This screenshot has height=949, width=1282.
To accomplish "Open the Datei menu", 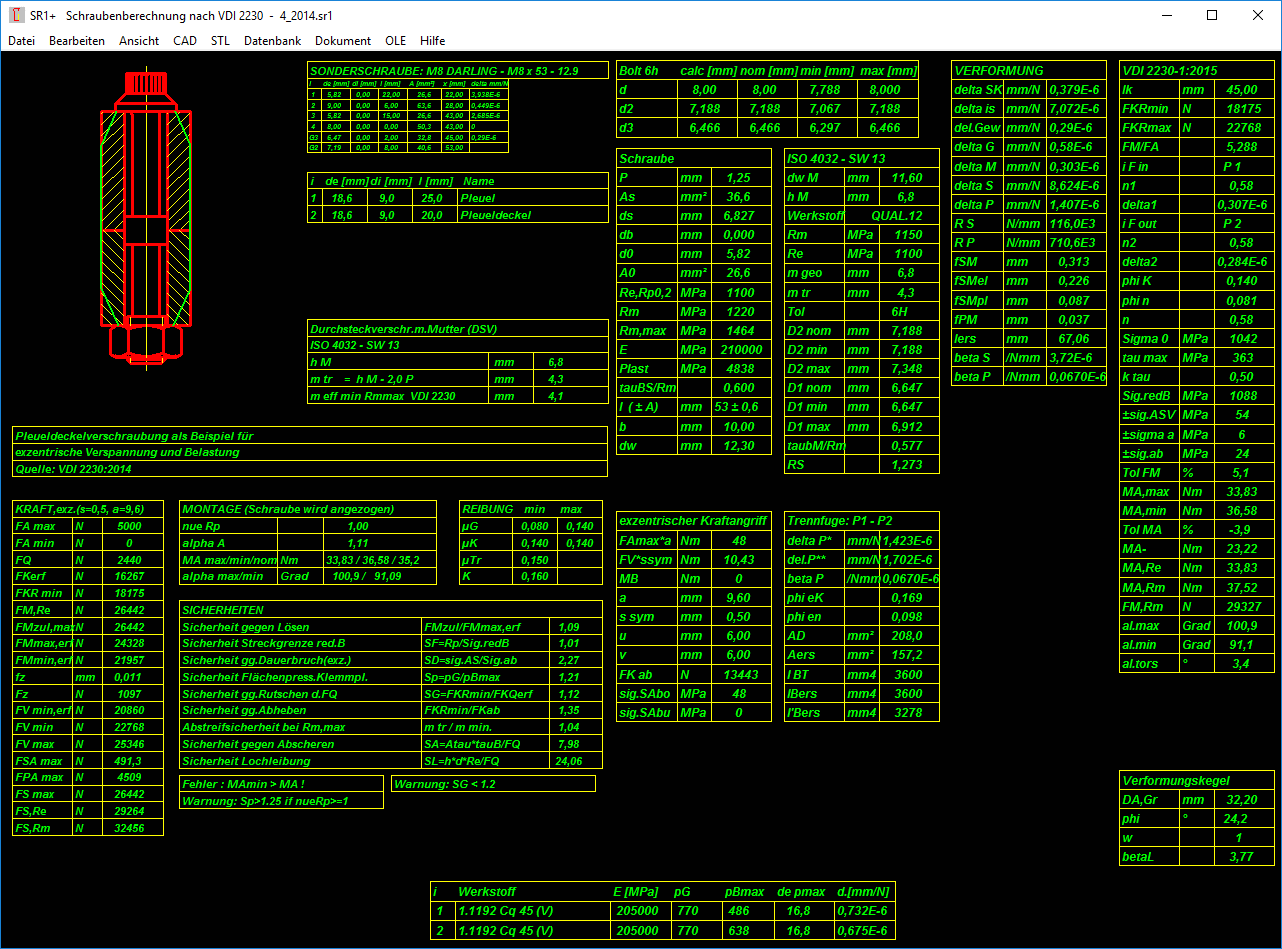I will (x=21, y=41).
